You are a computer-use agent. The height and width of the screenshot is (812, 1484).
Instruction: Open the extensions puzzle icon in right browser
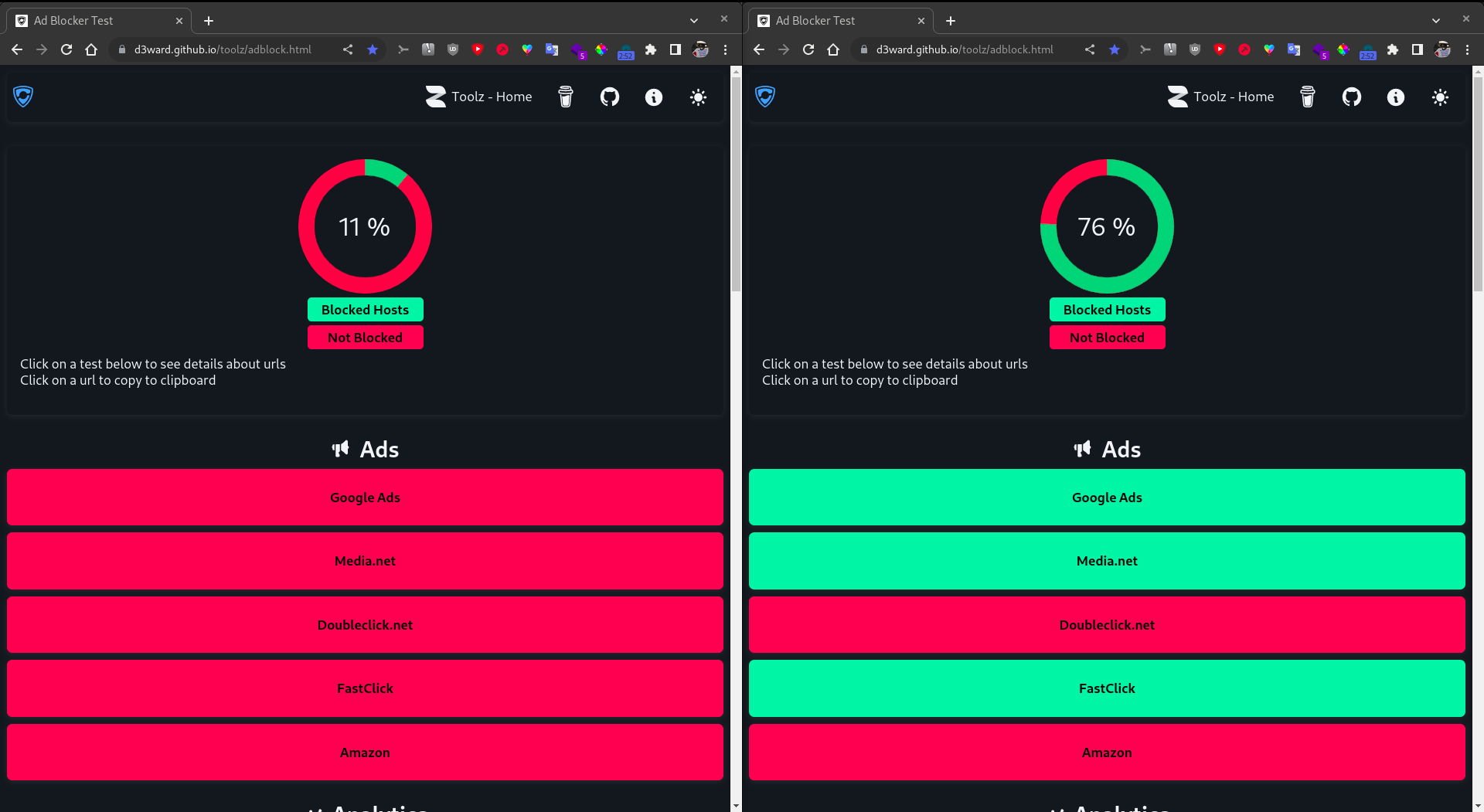pyautogui.click(x=1392, y=49)
